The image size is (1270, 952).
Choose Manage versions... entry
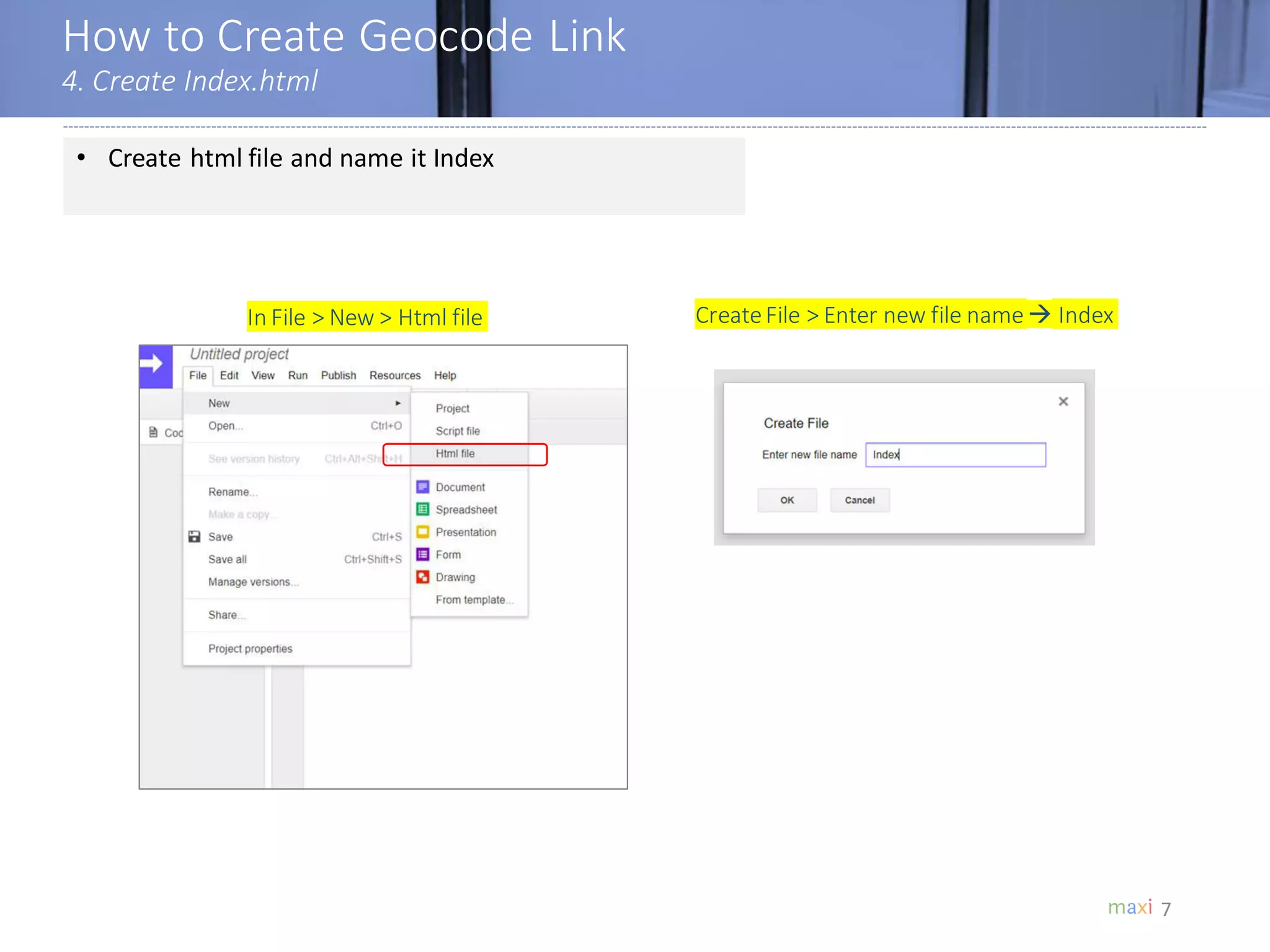[x=297, y=582]
